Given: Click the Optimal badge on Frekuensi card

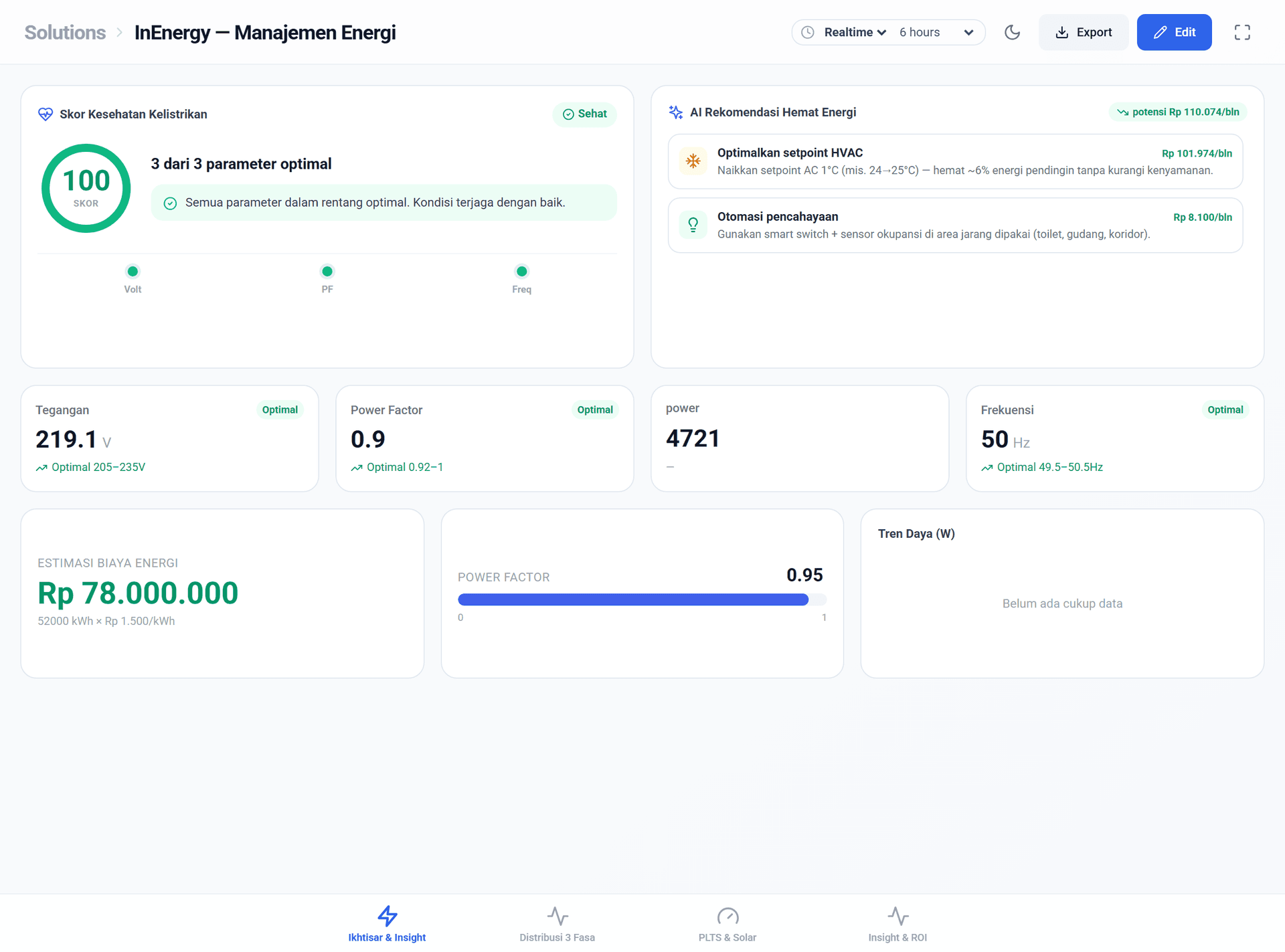Looking at the screenshot, I should click(1225, 410).
